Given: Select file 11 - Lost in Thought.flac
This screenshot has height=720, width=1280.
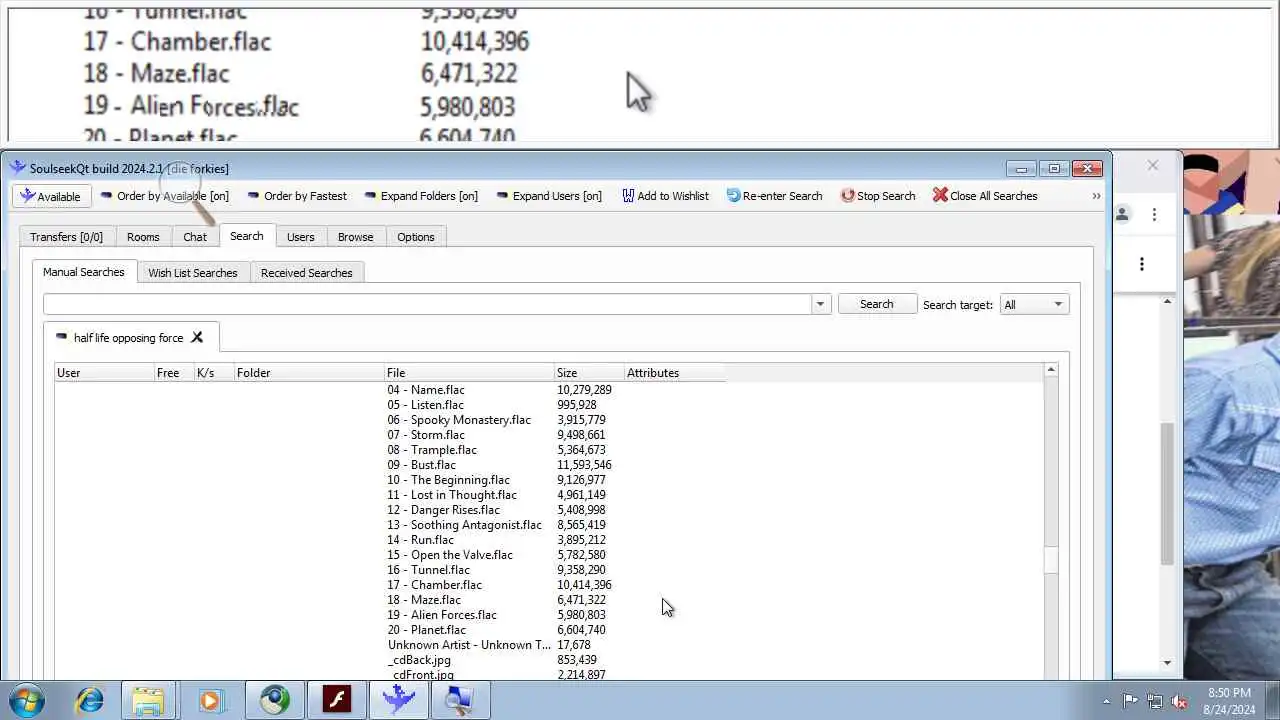Looking at the screenshot, I should 452,495.
